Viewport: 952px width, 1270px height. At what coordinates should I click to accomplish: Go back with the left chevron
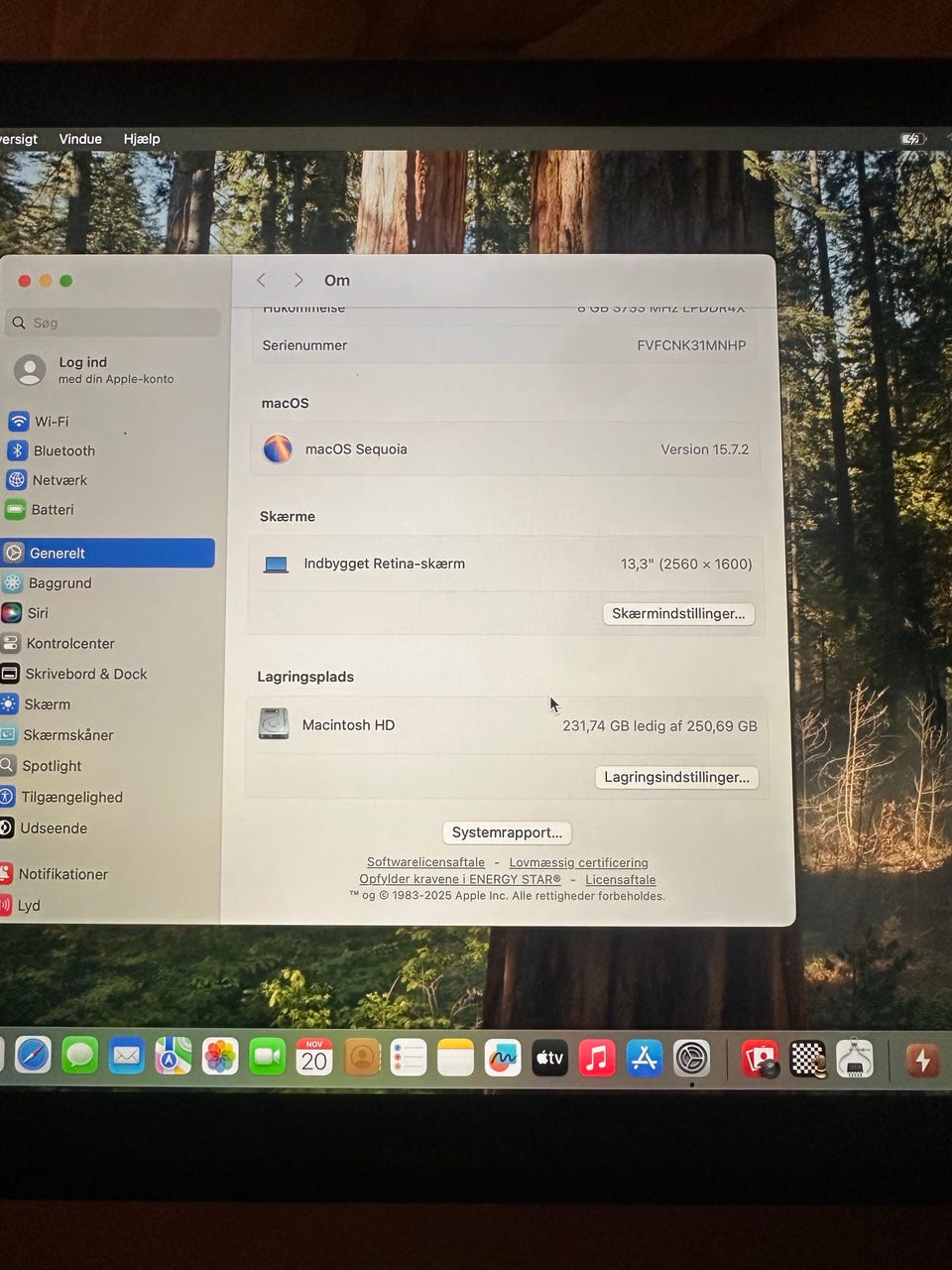click(261, 281)
